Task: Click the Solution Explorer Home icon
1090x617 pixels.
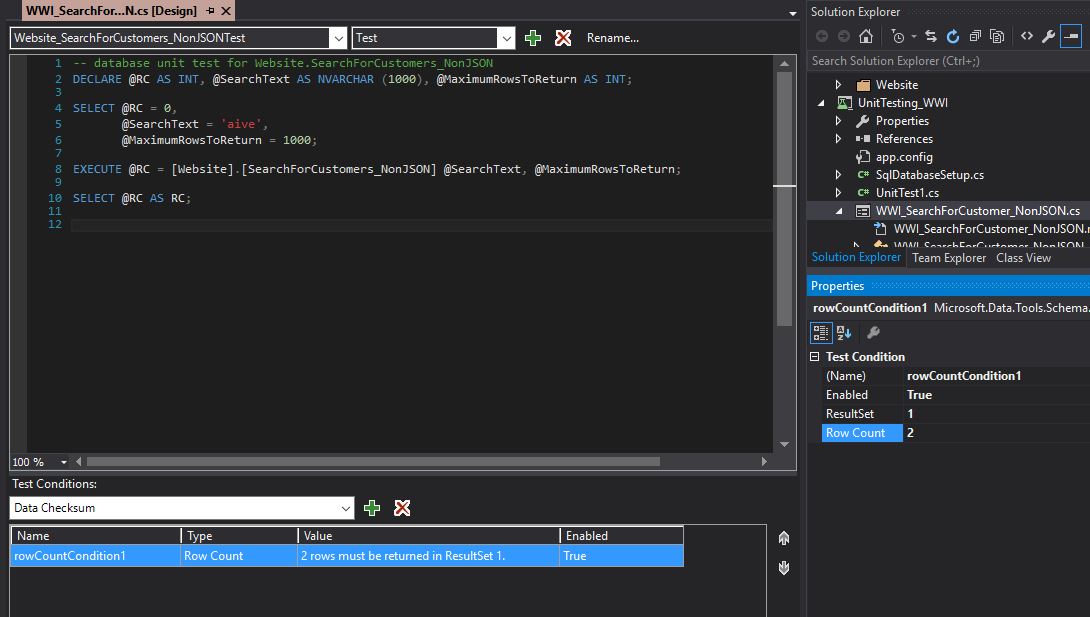Action: [x=866, y=36]
